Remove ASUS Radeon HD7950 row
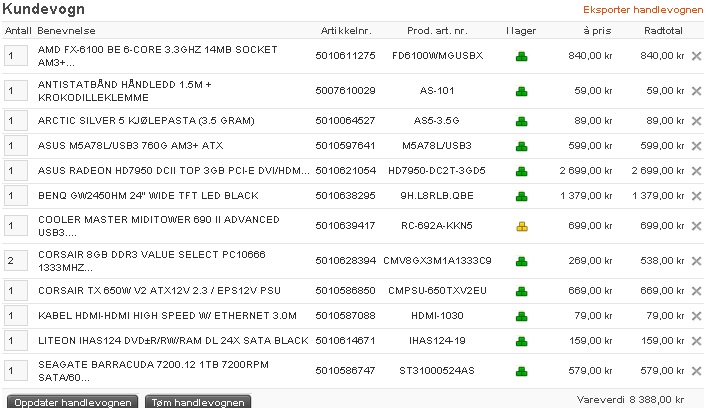711x408 pixels. (696, 171)
